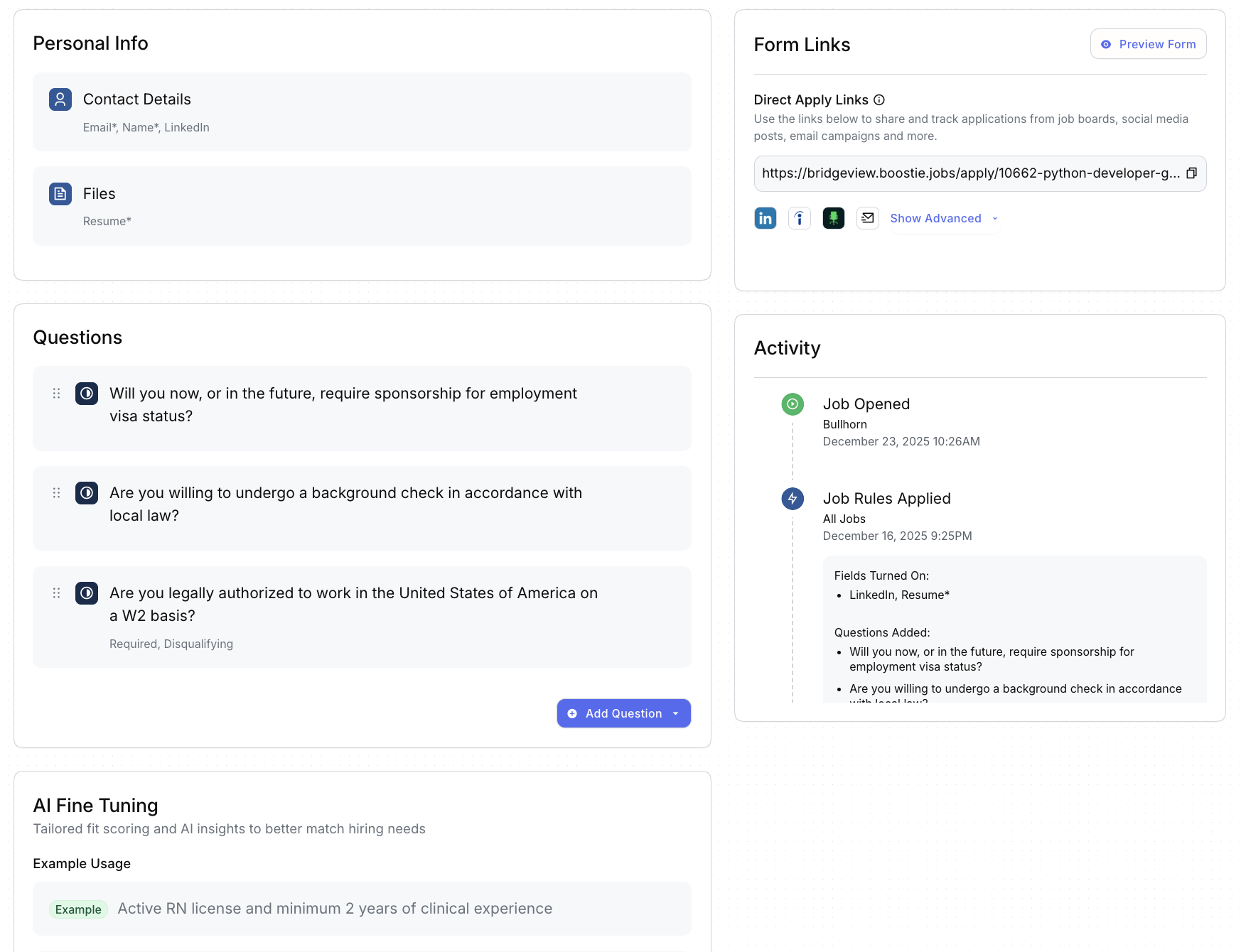This screenshot has height=952, width=1241.
Task: Click the type icon of W2 authorization question
Action: 87,593
